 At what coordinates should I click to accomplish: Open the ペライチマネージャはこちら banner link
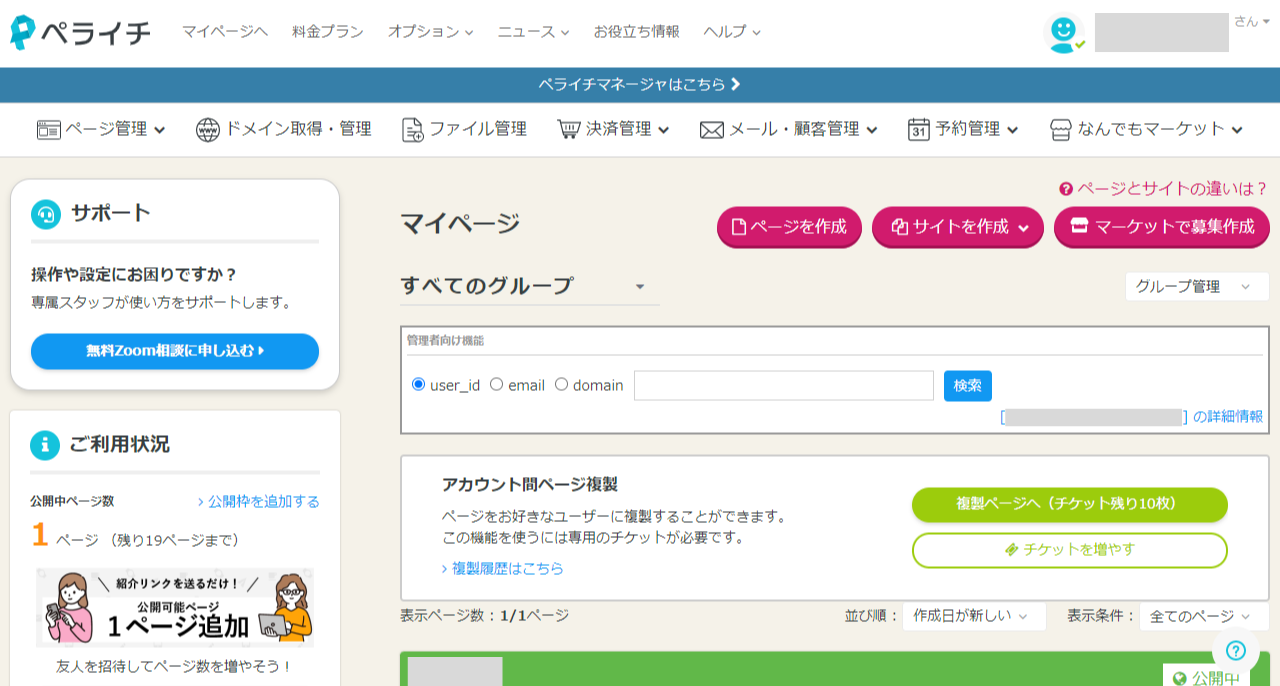pyautogui.click(x=640, y=85)
